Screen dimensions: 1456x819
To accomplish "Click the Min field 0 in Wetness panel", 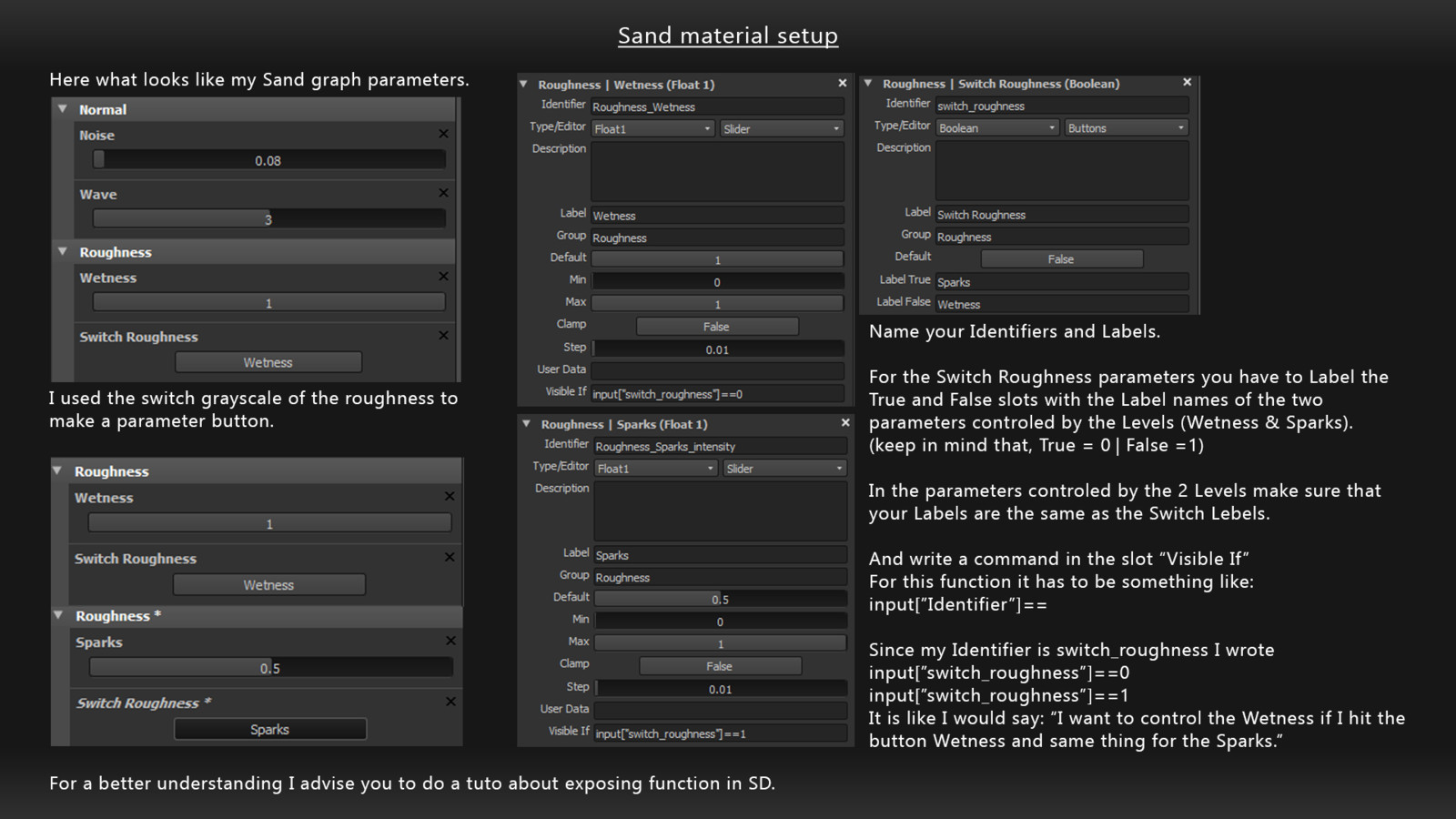I will [717, 282].
